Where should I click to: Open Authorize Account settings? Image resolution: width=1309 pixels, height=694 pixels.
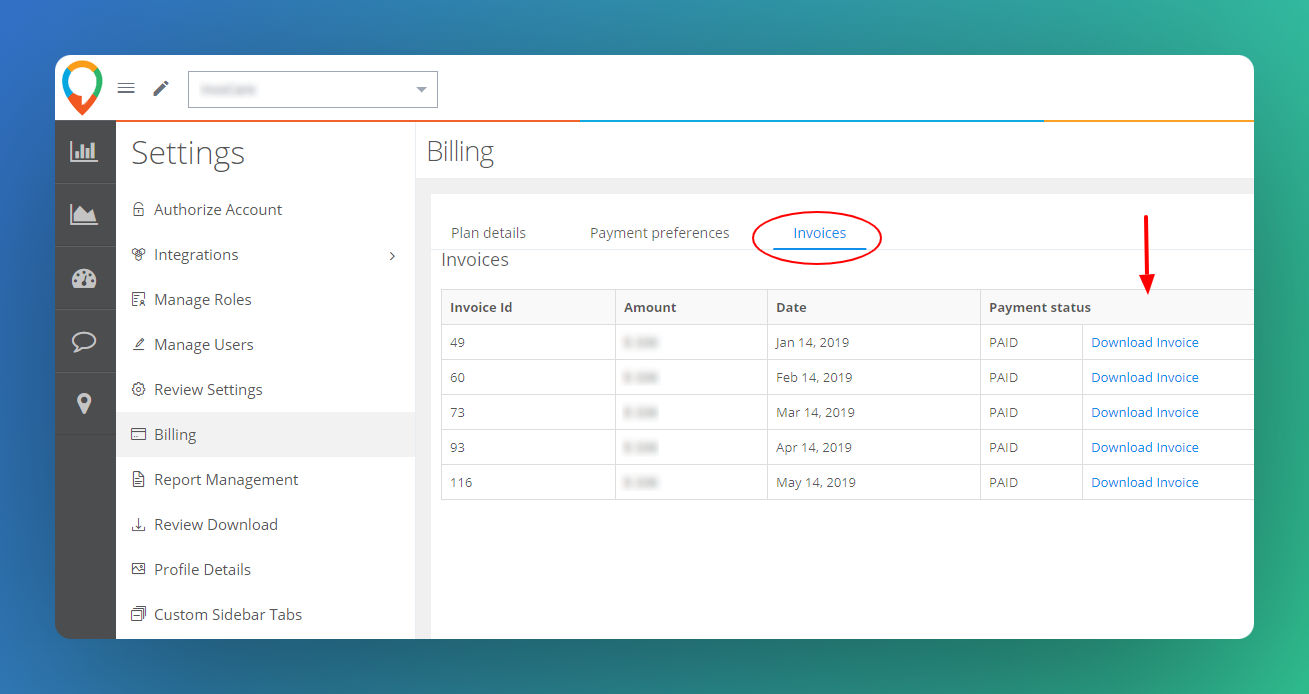coord(218,209)
